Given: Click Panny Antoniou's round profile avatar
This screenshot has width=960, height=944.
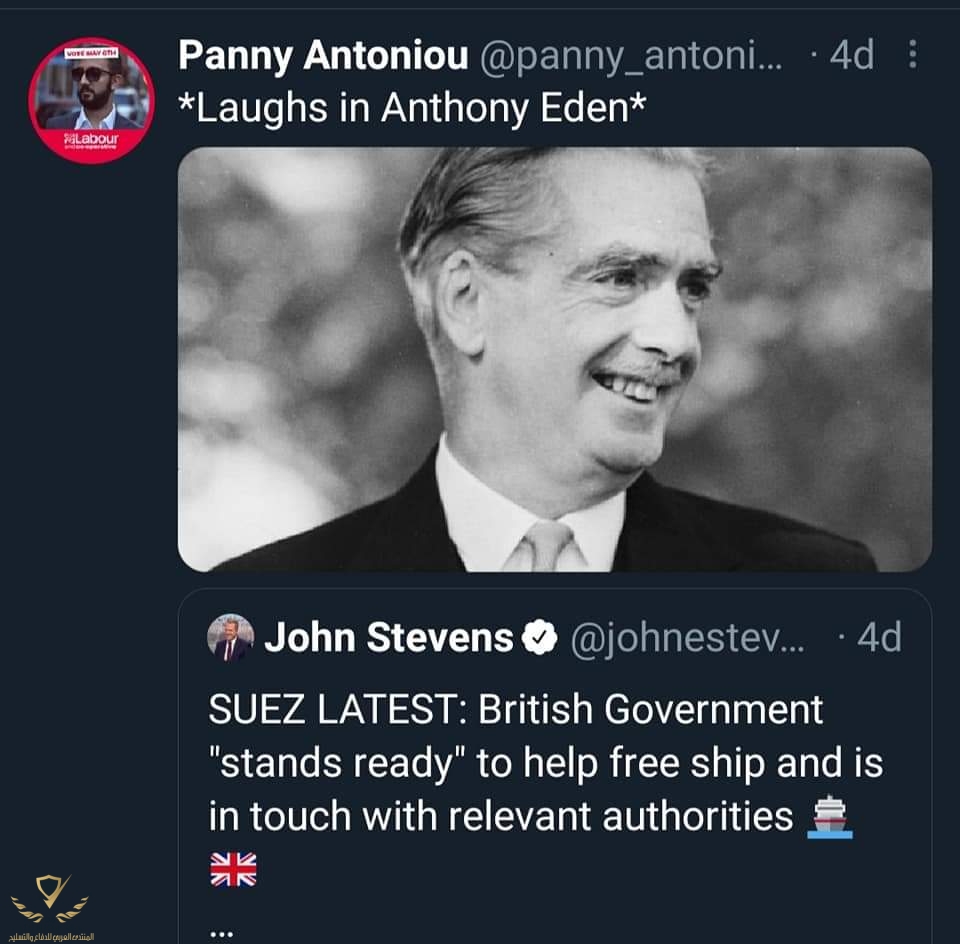Looking at the screenshot, I should click(x=91, y=100).
